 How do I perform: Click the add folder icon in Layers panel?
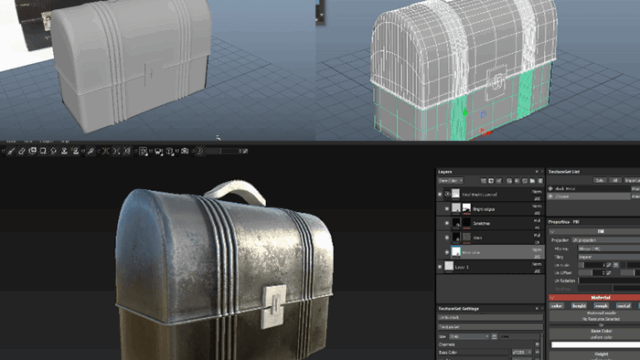[533, 180]
